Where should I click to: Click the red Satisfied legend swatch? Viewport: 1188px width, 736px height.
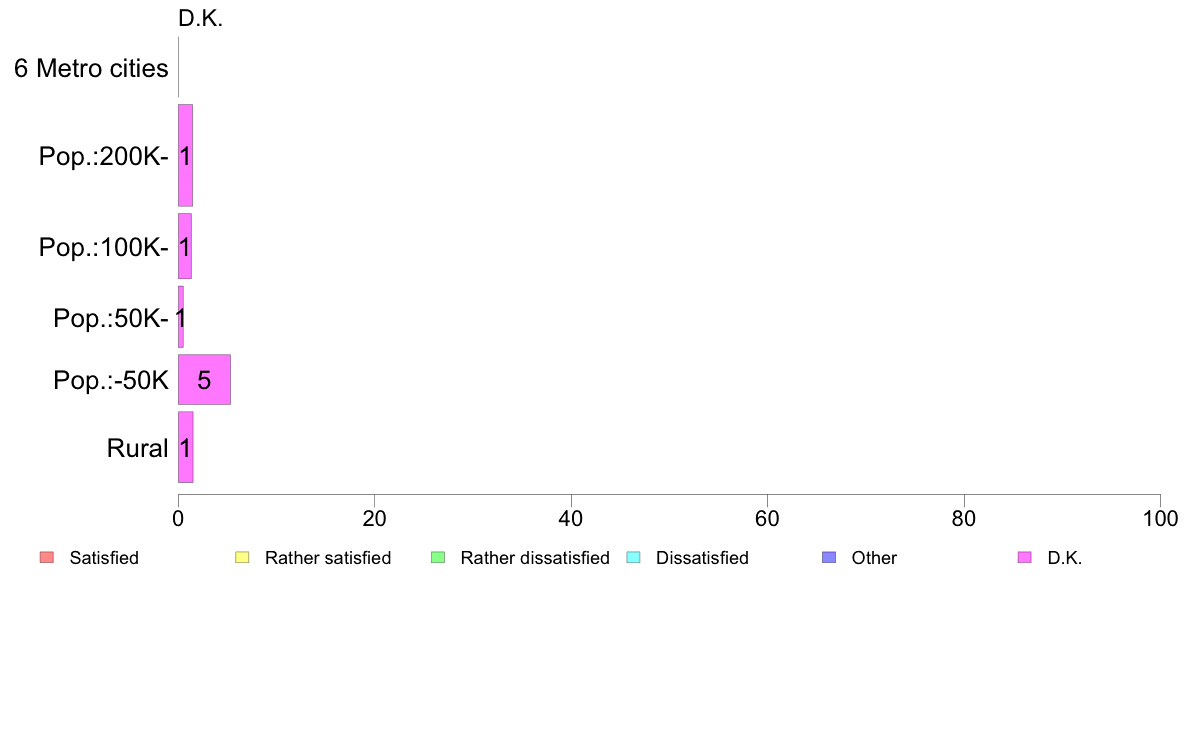tap(47, 558)
